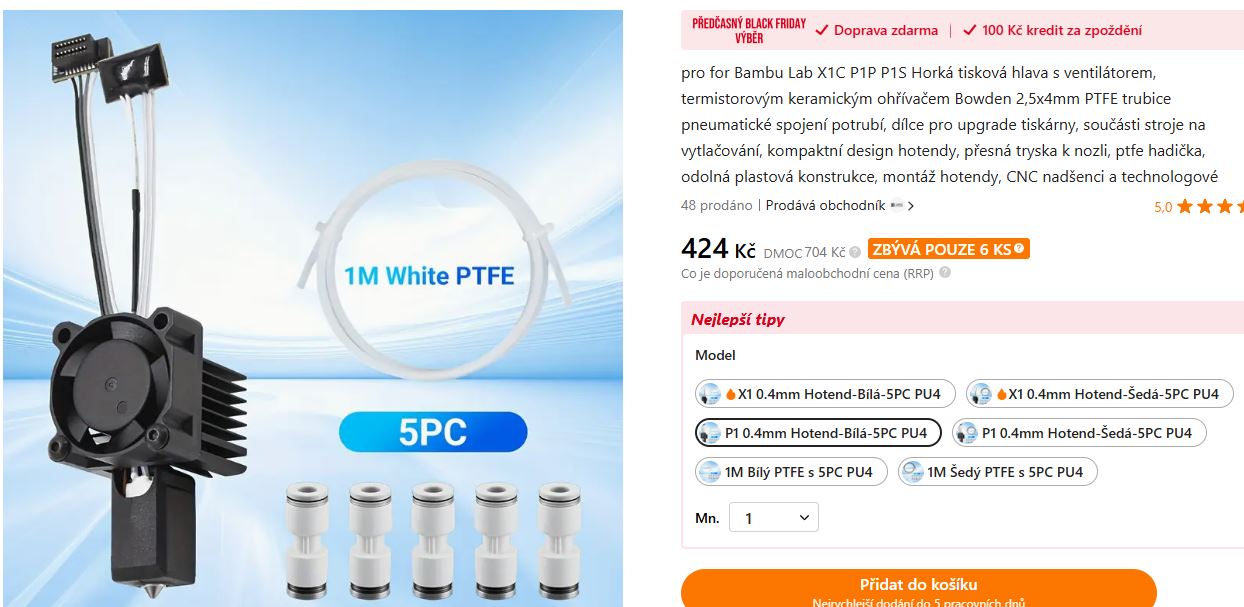Click the RRP info question mark icon

pyautogui.click(x=945, y=273)
